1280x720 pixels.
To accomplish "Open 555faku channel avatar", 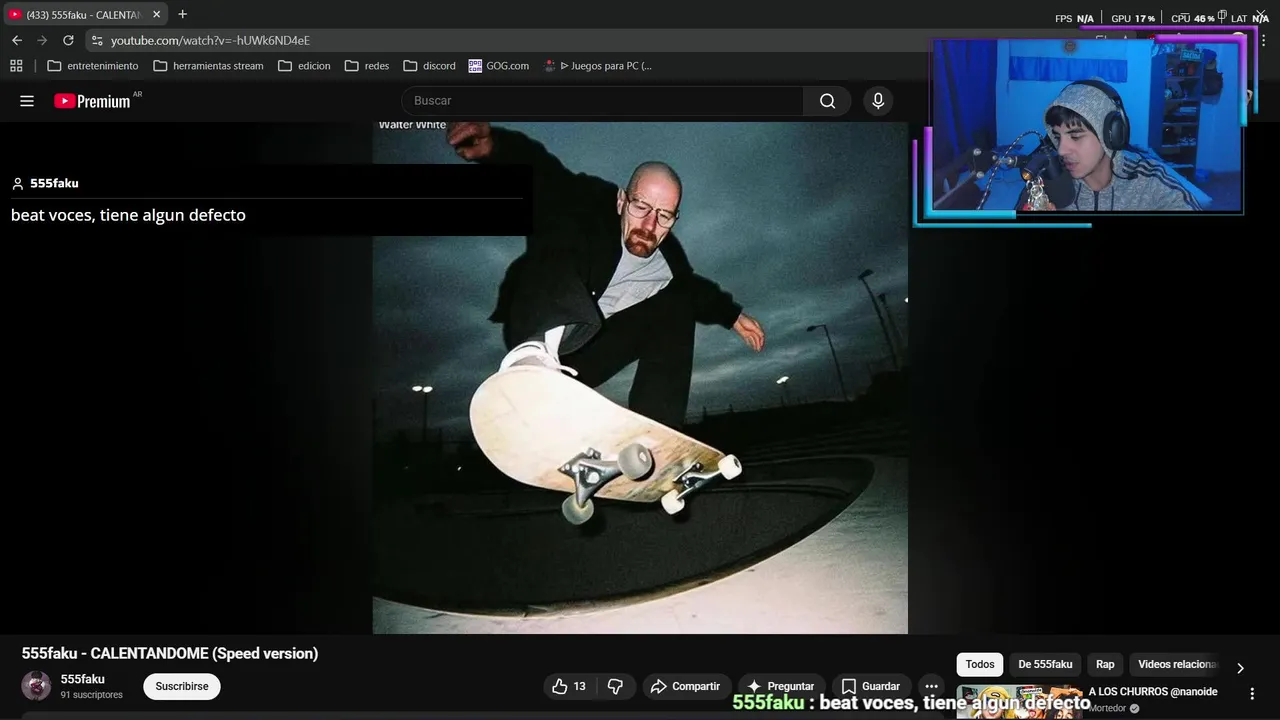I will tap(36, 686).
